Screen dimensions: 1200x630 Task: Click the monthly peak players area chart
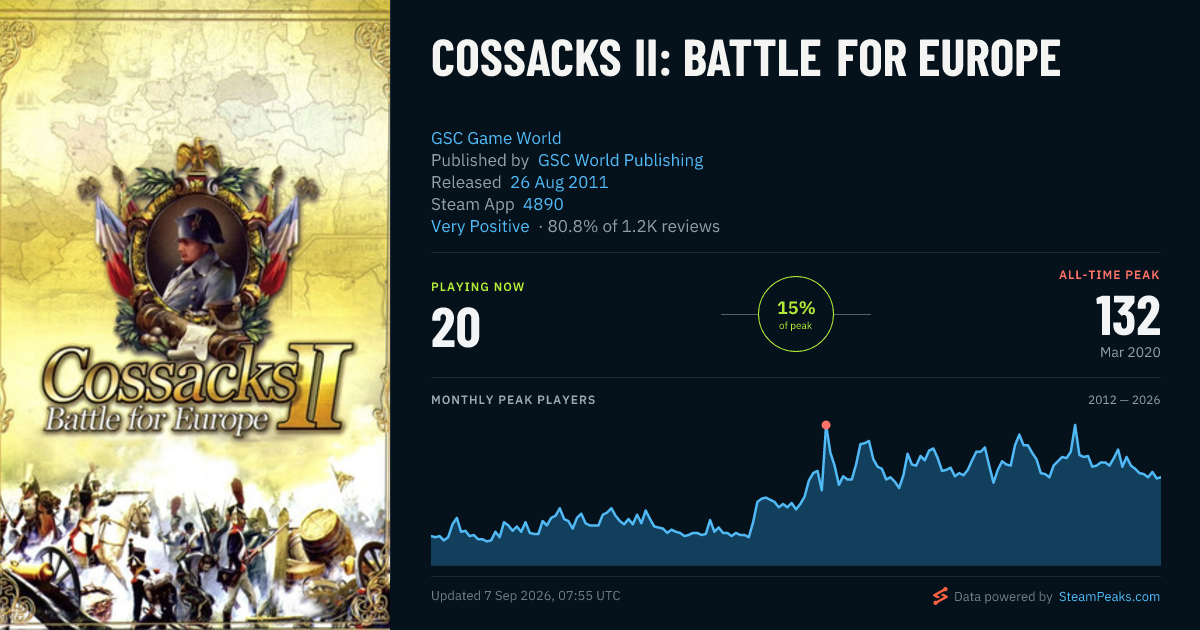(x=796, y=495)
